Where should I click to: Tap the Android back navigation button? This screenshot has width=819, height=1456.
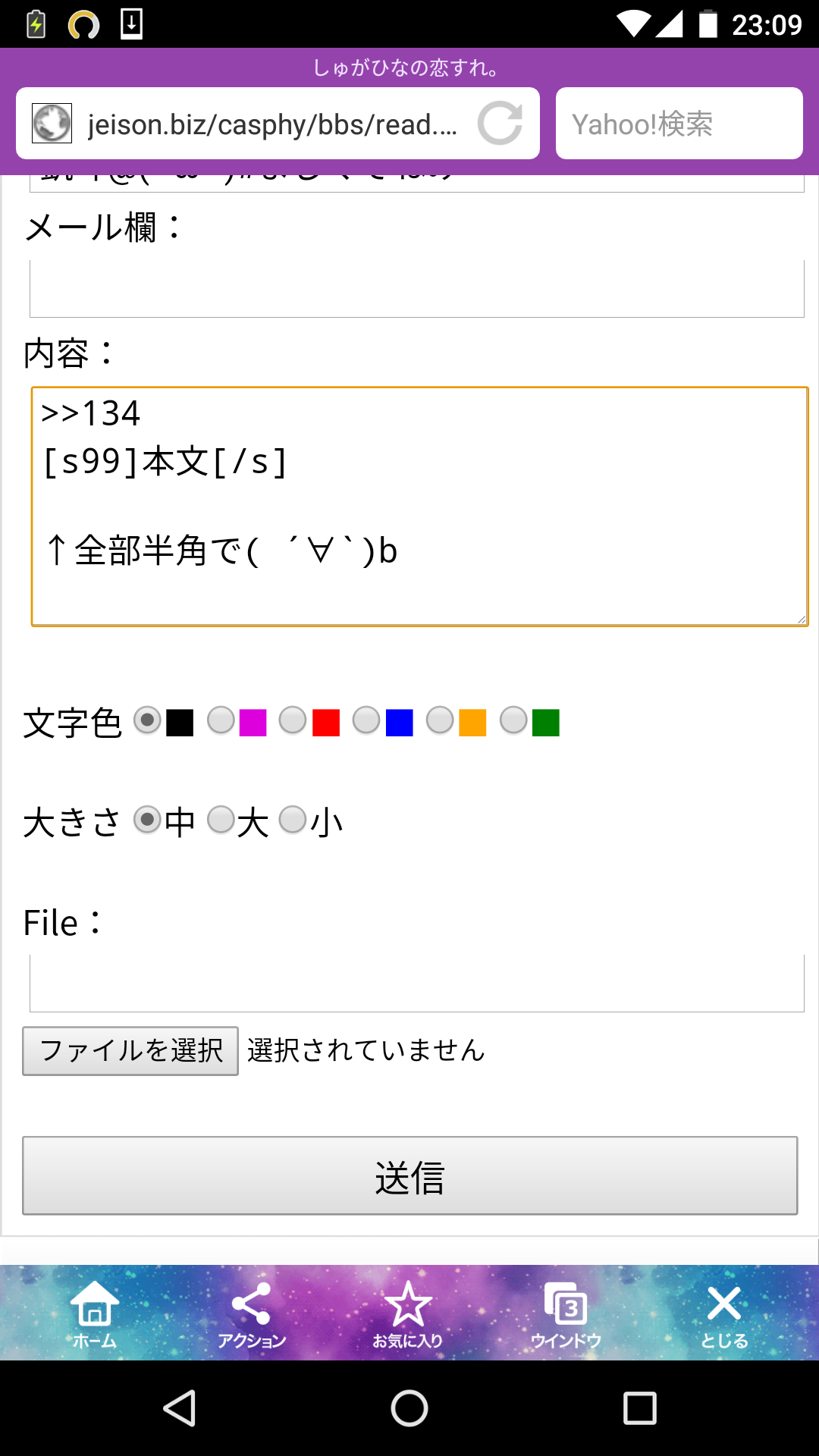tap(180, 1408)
